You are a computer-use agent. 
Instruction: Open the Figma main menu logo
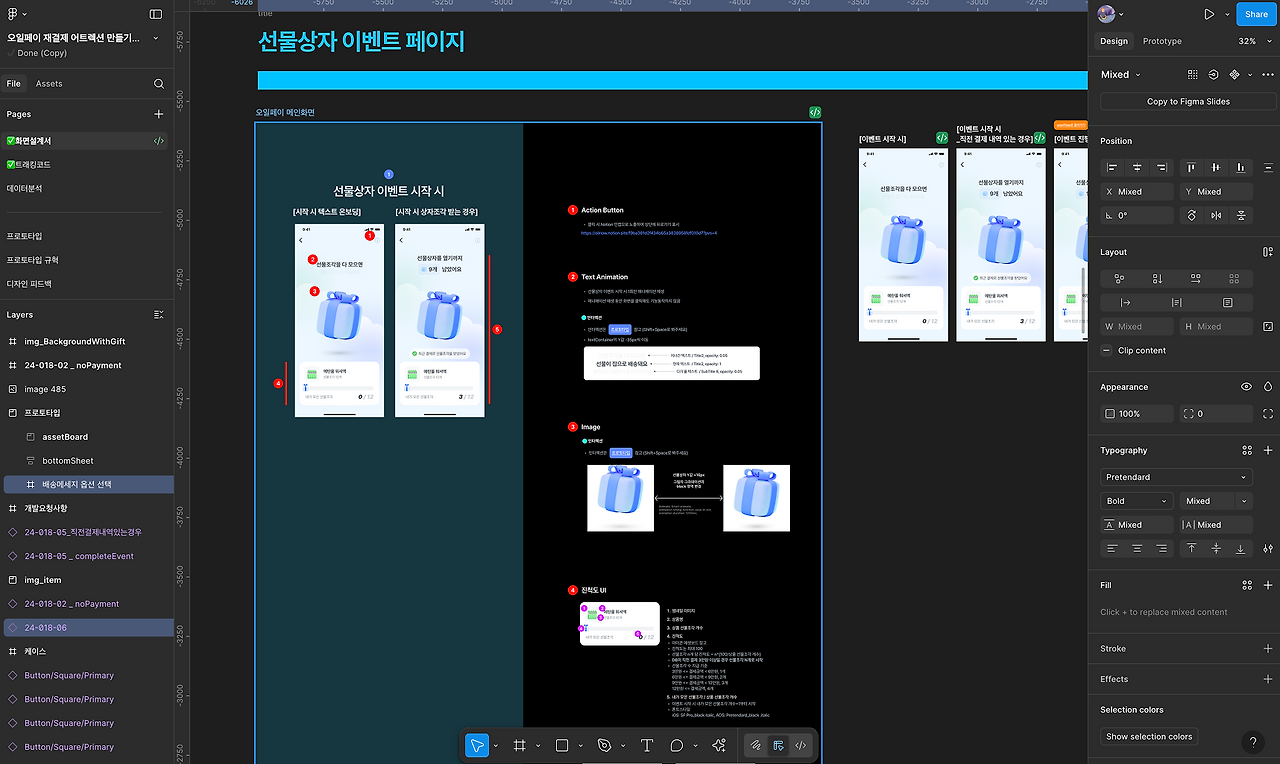pyautogui.click(x=13, y=14)
